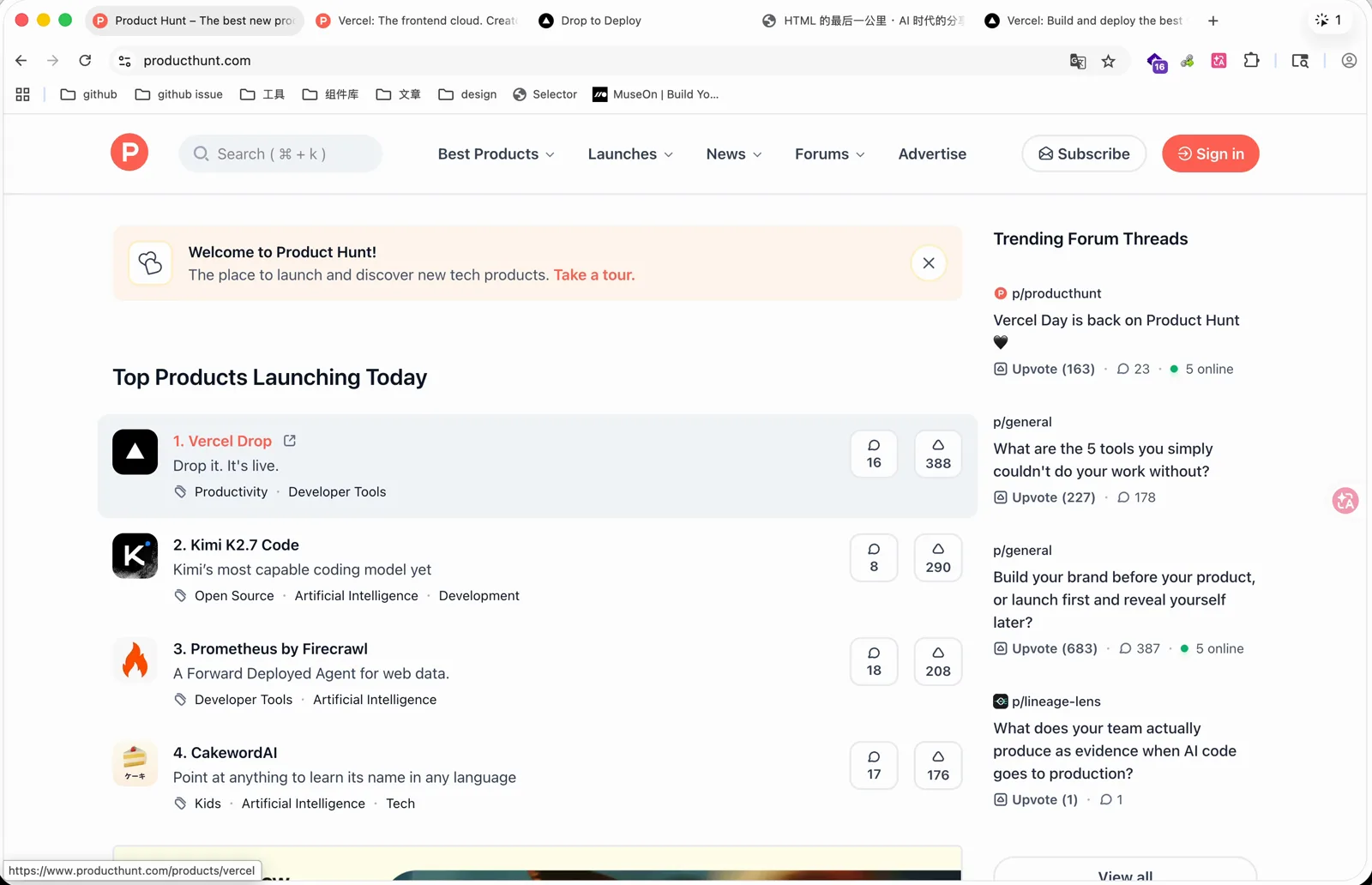
Task: Expand the Launches menu
Action: pos(630,154)
